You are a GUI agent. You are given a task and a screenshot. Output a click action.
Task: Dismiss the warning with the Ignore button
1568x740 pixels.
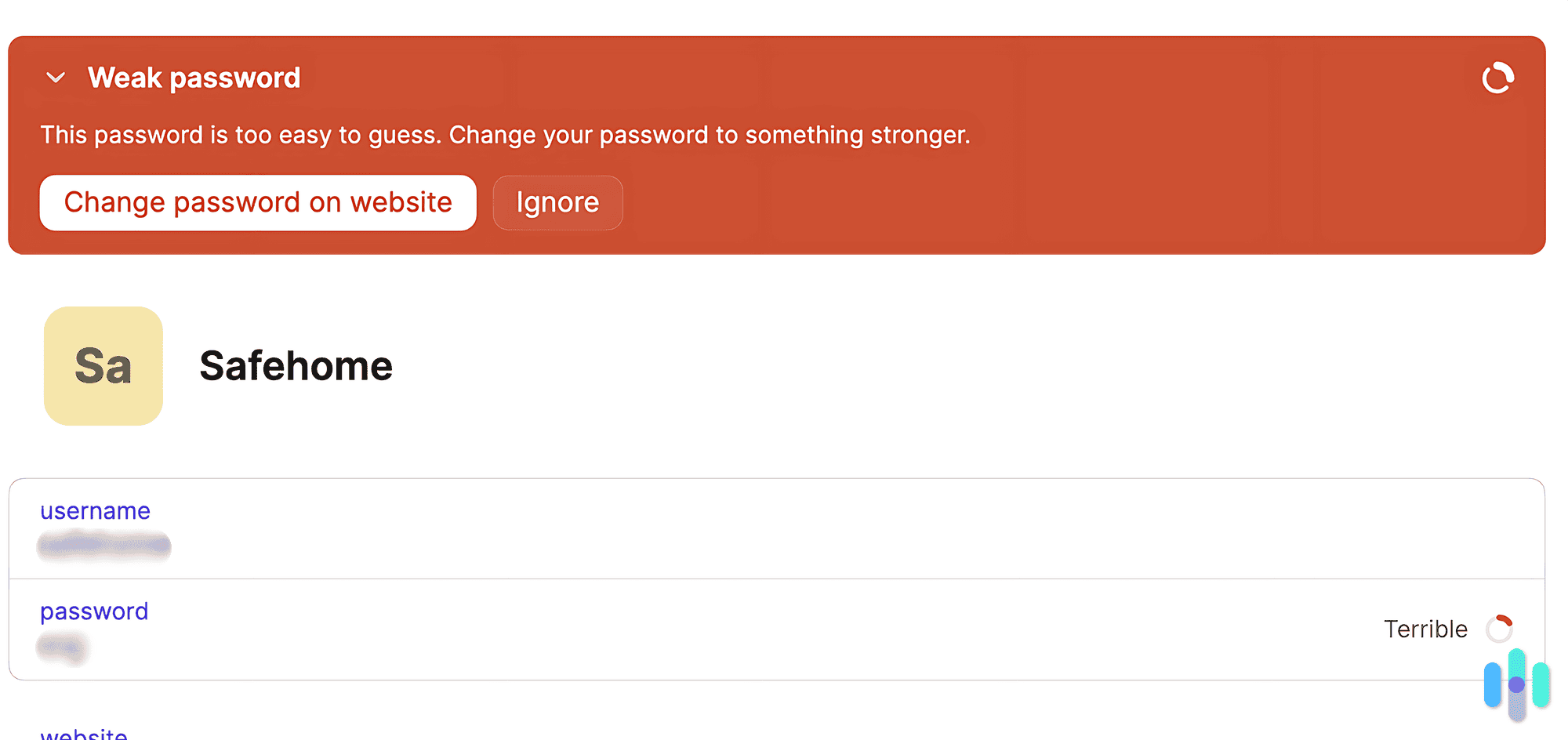(557, 202)
